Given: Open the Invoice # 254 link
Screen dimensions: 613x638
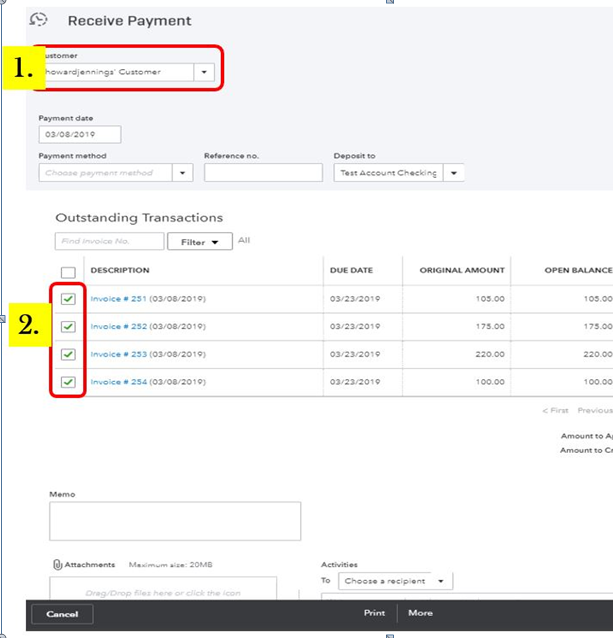Looking at the screenshot, I should 118,382.
